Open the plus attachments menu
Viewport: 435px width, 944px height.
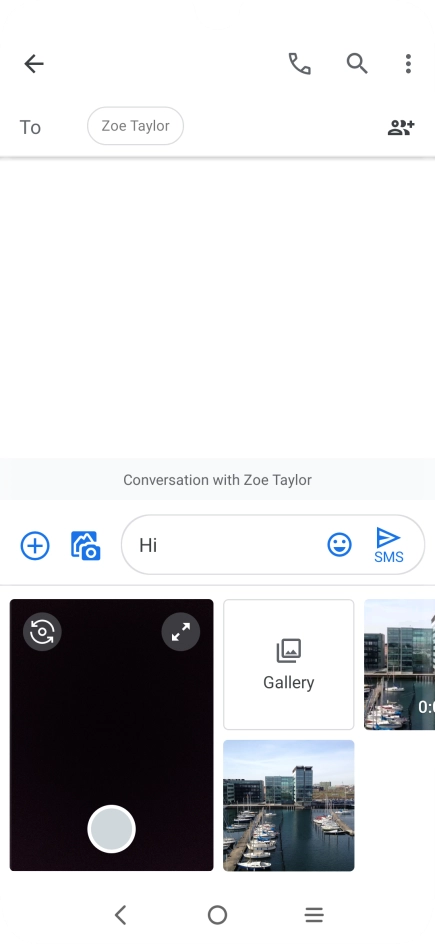(35, 545)
